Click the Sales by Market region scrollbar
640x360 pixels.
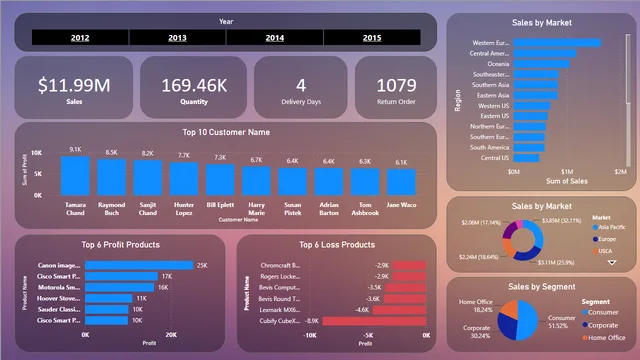coord(628,69)
